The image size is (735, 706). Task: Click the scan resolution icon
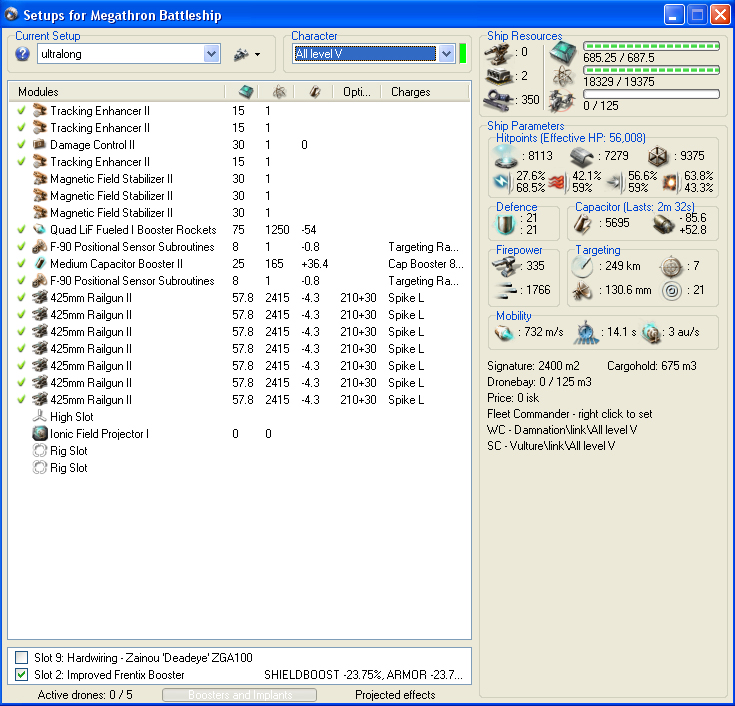coord(583,291)
